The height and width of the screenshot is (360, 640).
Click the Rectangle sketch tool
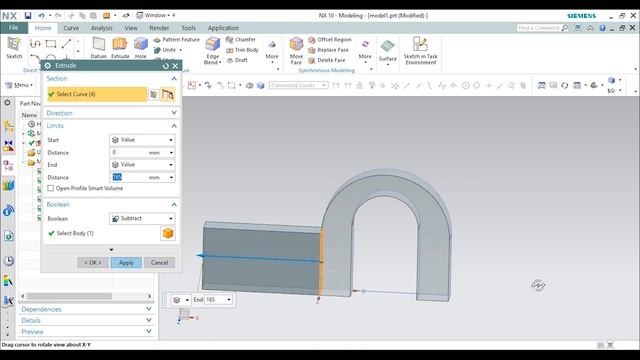pos(51,43)
